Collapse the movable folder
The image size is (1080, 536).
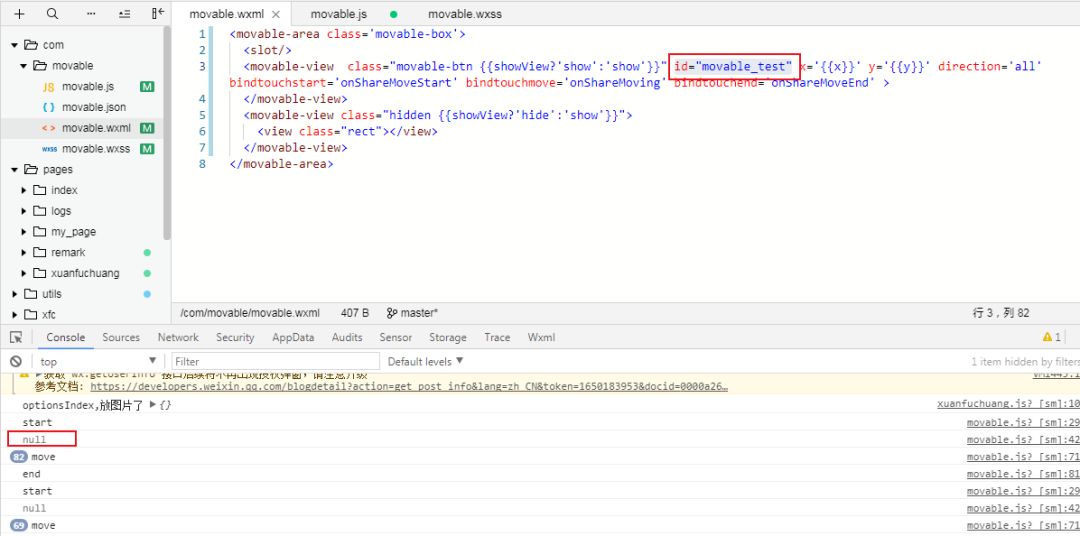(x=23, y=66)
